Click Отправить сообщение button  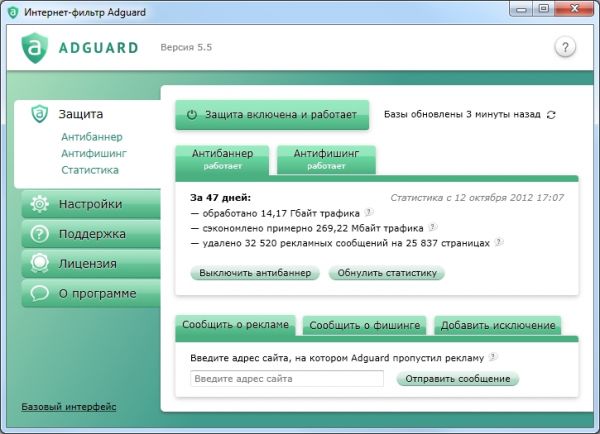pyautogui.click(x=458, y=379)
